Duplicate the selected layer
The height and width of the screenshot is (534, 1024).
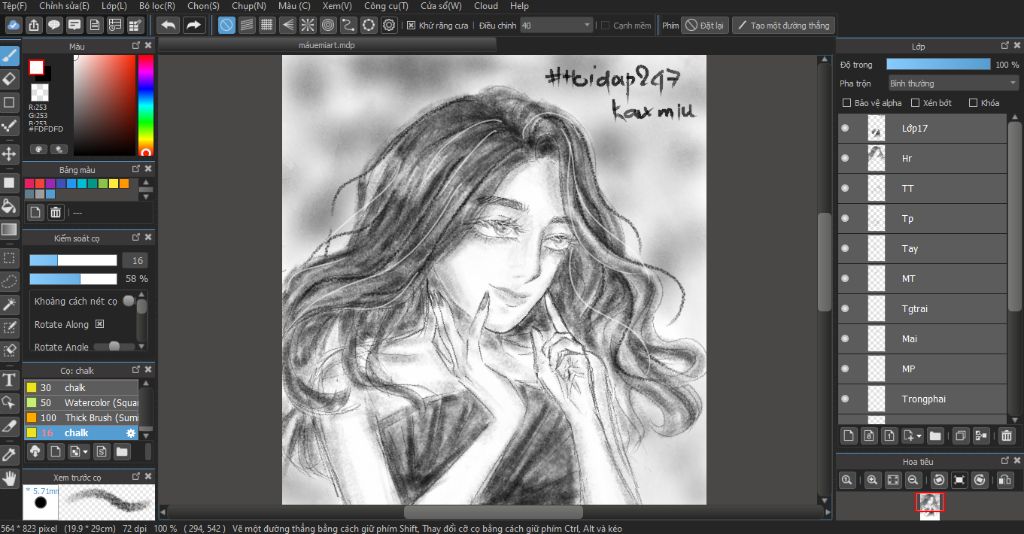click(961, 435)
